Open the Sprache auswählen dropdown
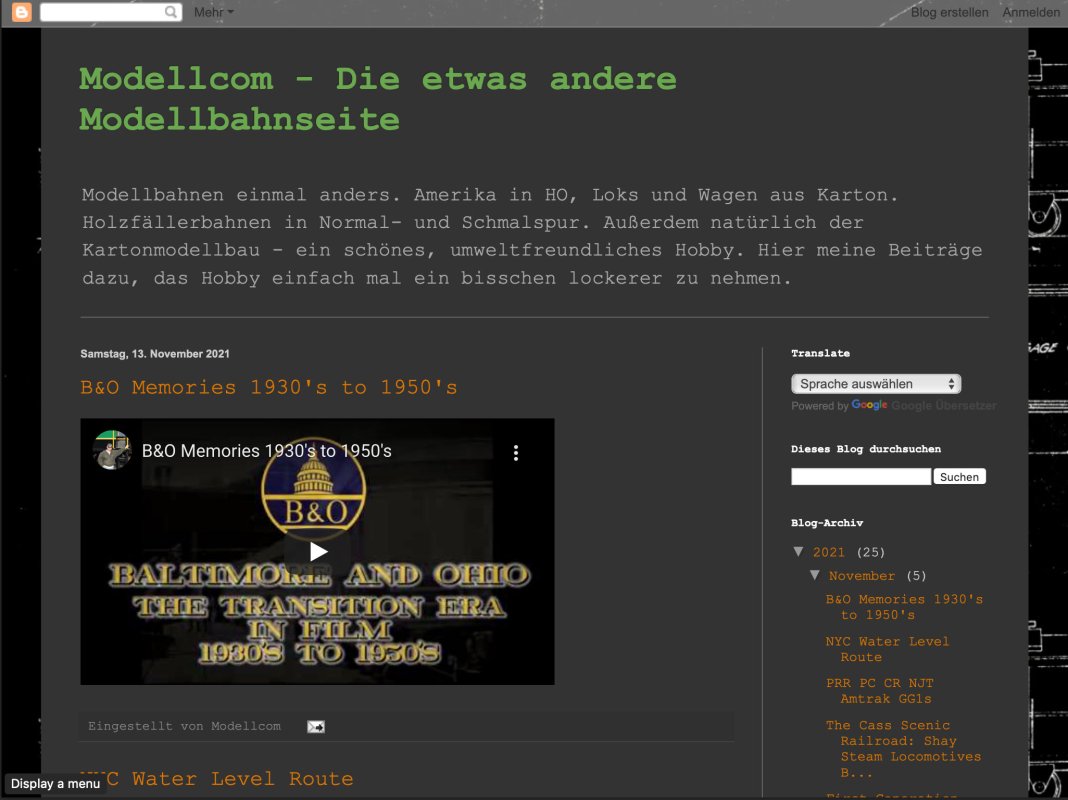Image resolution: width=1068 pixels, height=800 pixels. [x=876, y=384]
